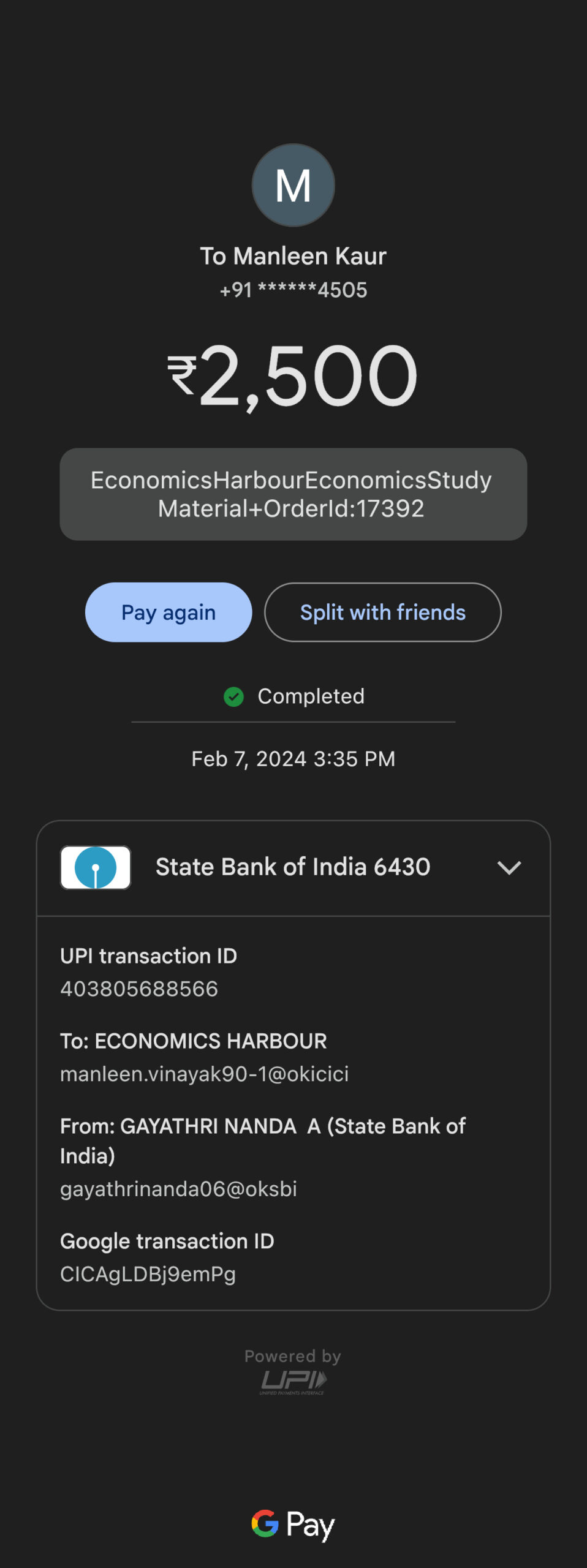The height and width of the screenshot is (1568, 587).
Task: Select the recipient name Manleen Kaur
Action: (293, 256)
